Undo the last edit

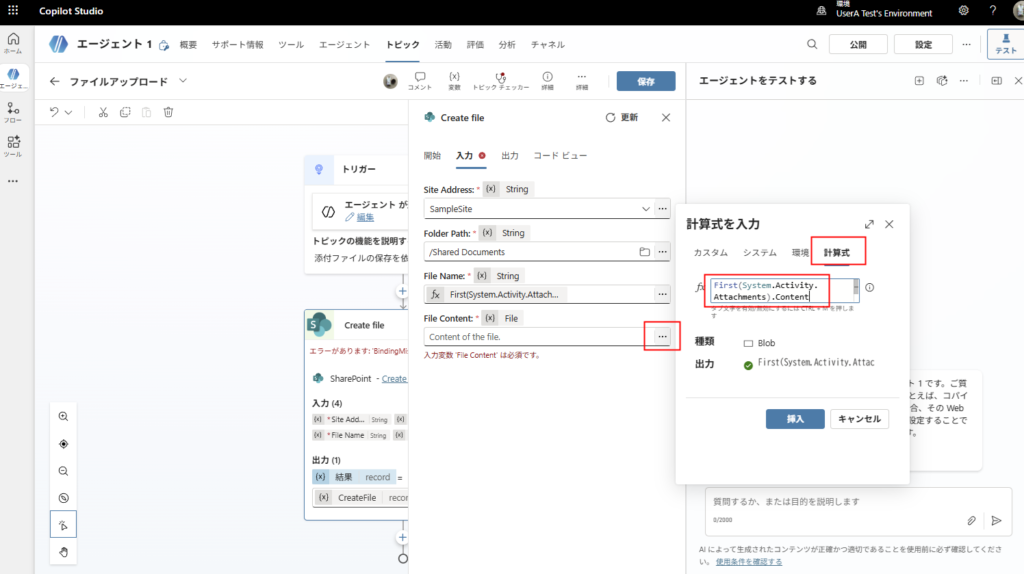[x=54, y=112]
